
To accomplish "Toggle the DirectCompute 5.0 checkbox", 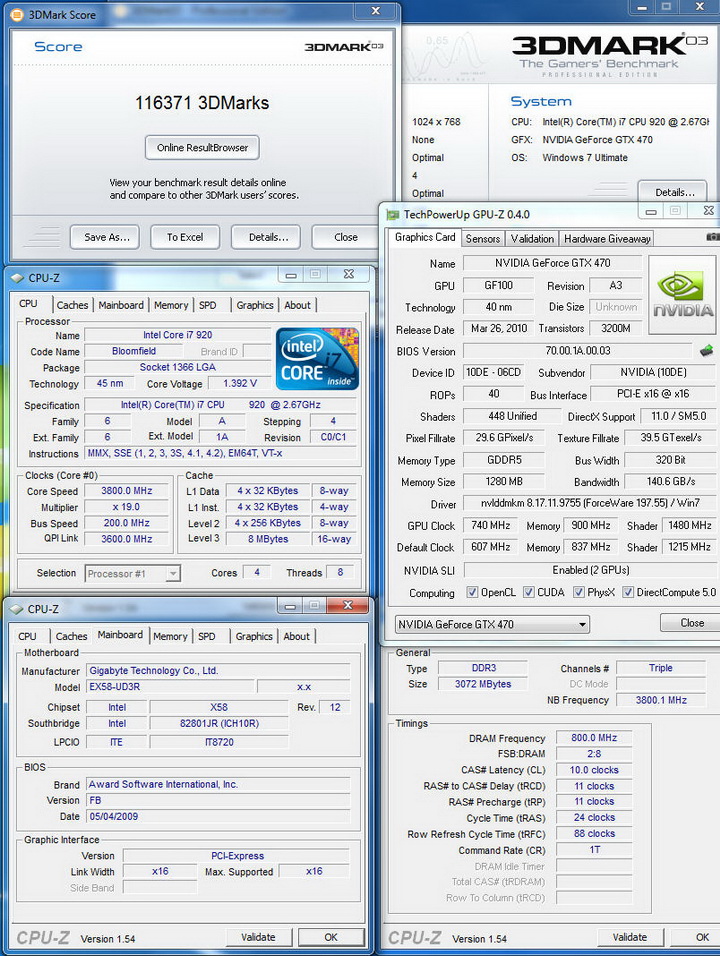I will click(x=627, y=592).
